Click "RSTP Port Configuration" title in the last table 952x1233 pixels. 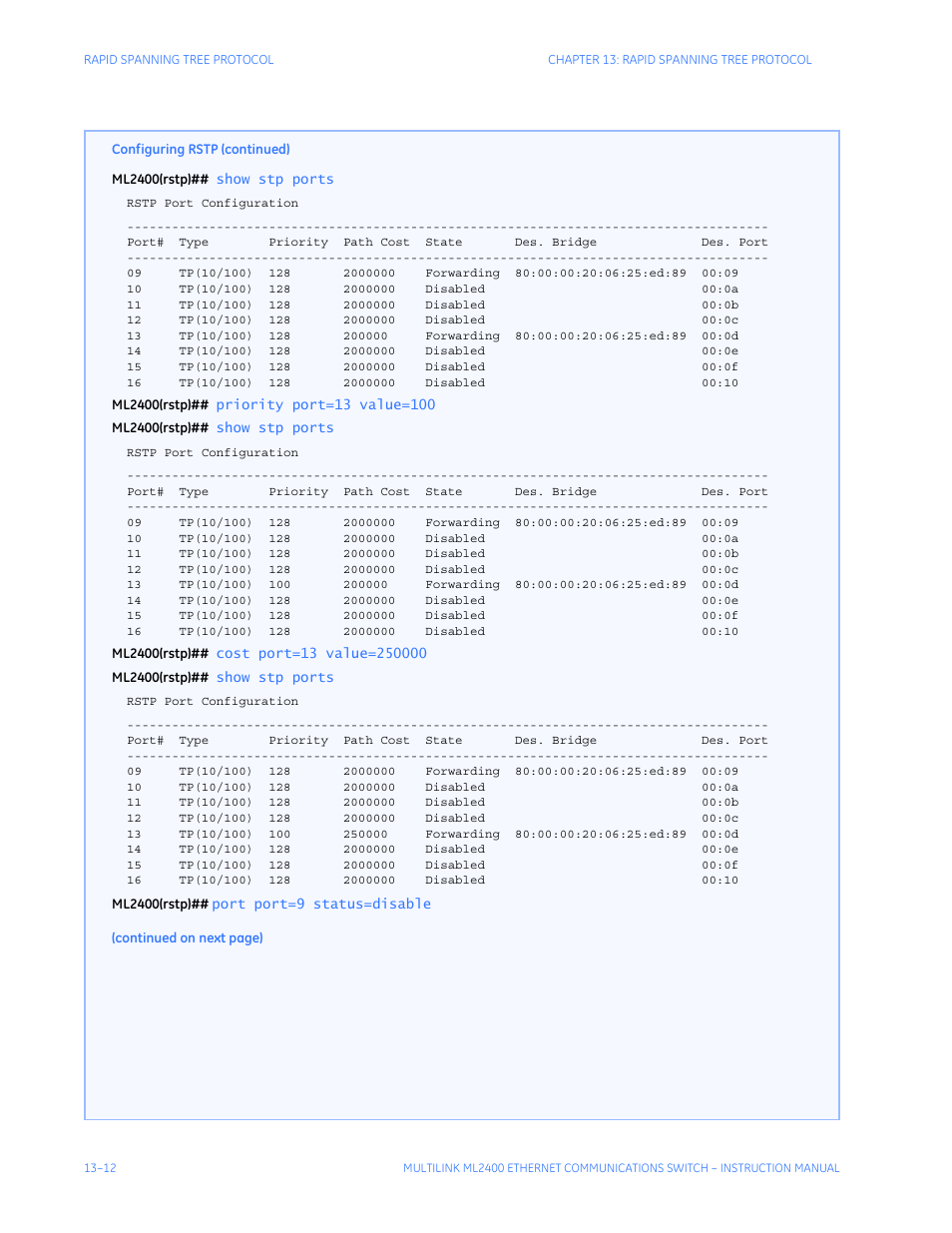[213, 702]
